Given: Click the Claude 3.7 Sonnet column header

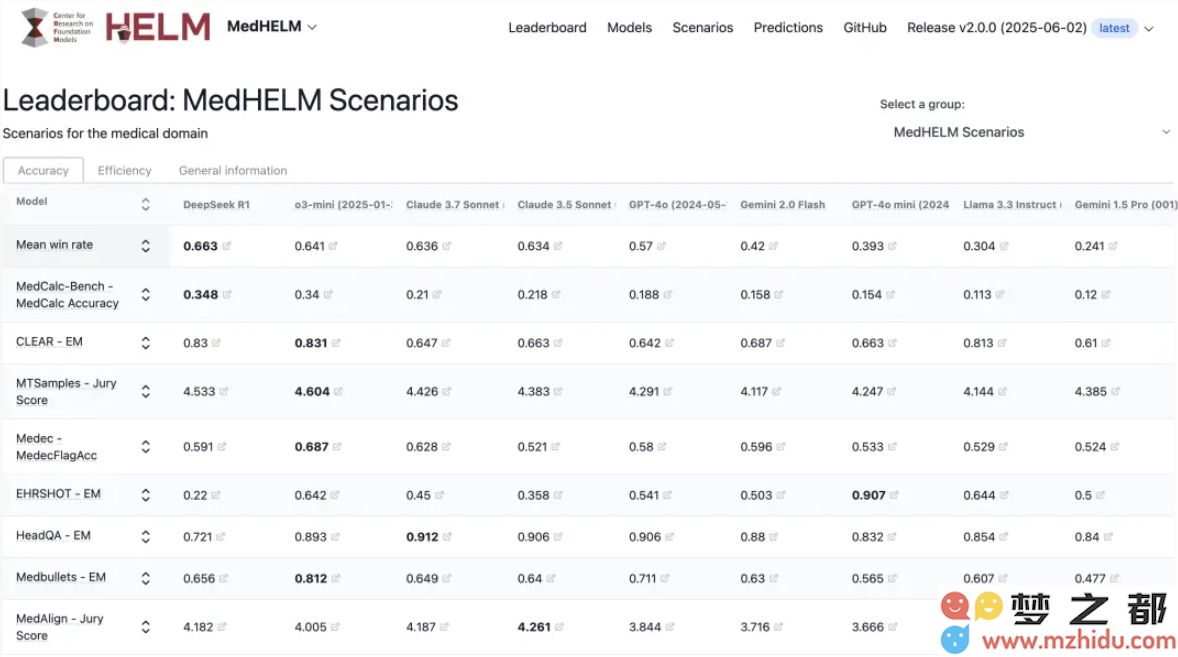Looking at the screenshot, I should (455, 204).
